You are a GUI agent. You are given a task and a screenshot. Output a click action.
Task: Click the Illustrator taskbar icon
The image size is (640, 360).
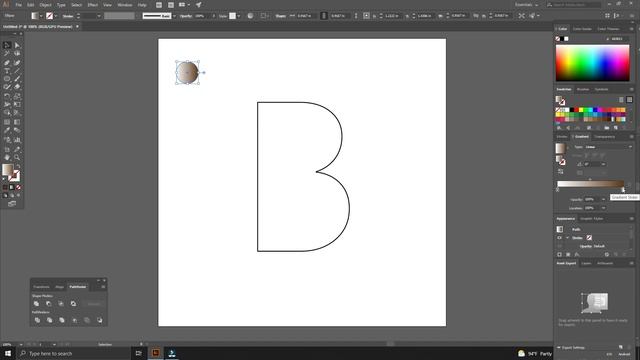[x=156, y=353]
